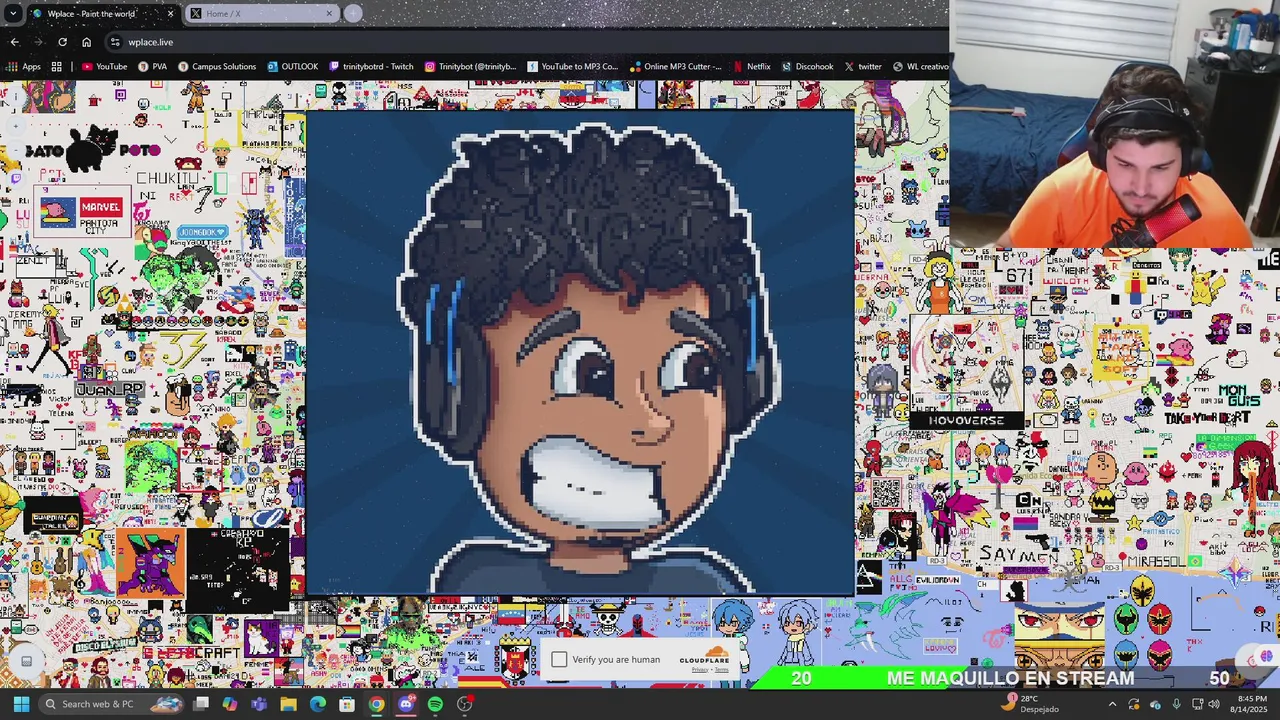Open the Apps bookmark
The image size is (1280, 720).
[24, 67]
